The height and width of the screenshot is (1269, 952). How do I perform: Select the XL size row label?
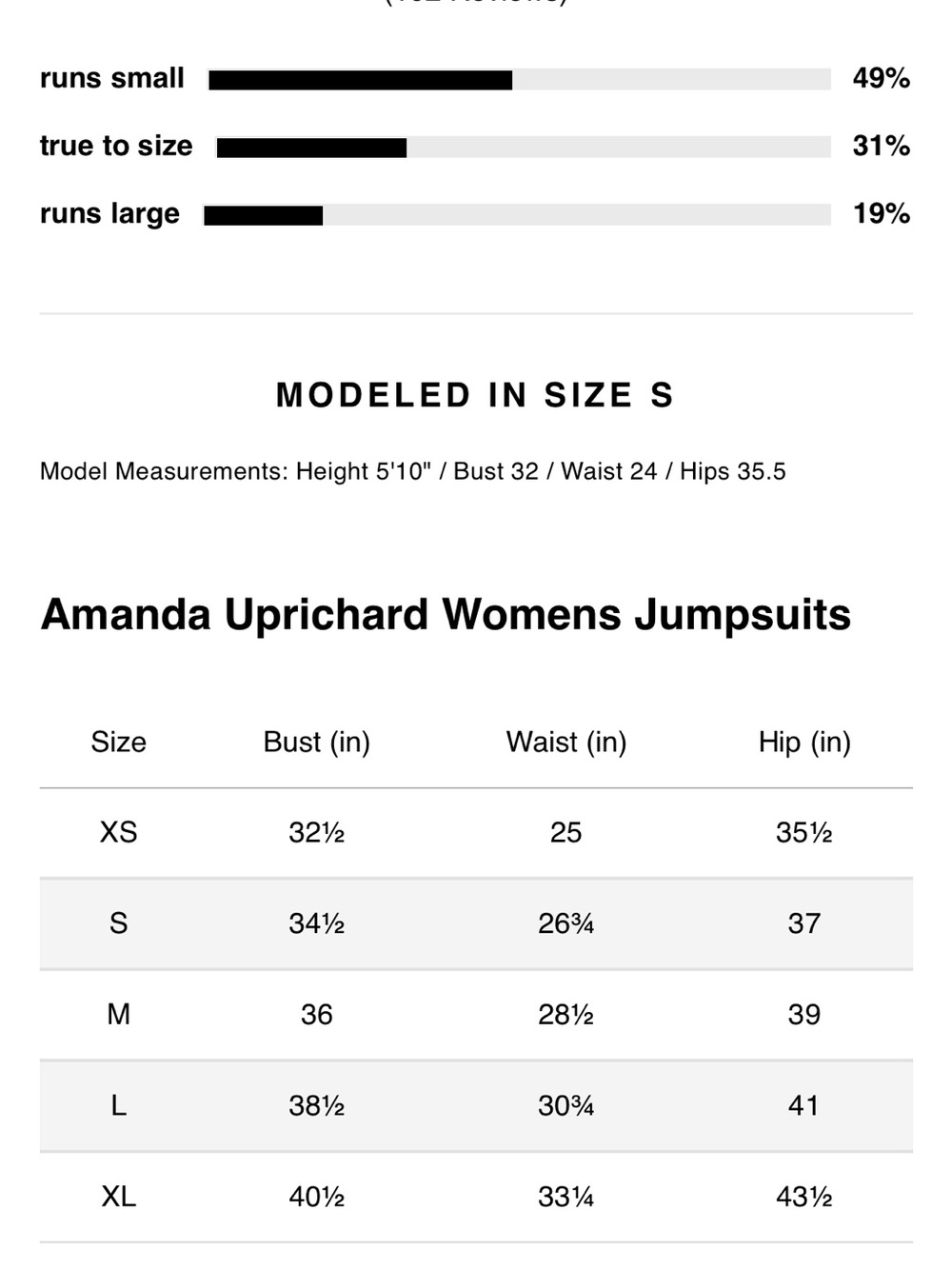point(118,1197)
